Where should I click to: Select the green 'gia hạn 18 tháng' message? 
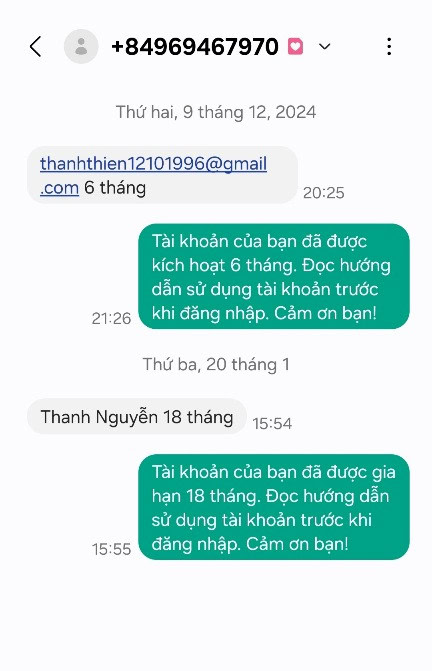(274, 507)
